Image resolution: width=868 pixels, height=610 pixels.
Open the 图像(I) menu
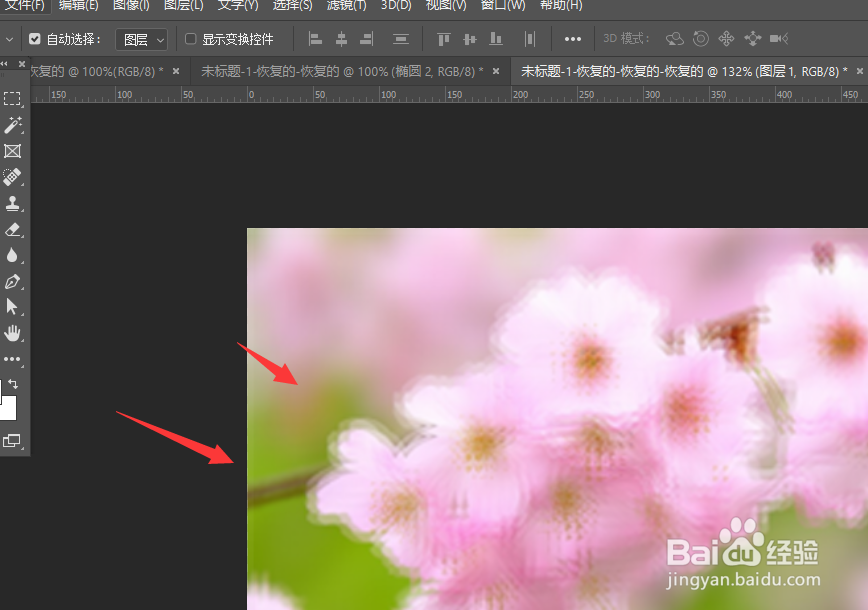[x=131, y=6]
